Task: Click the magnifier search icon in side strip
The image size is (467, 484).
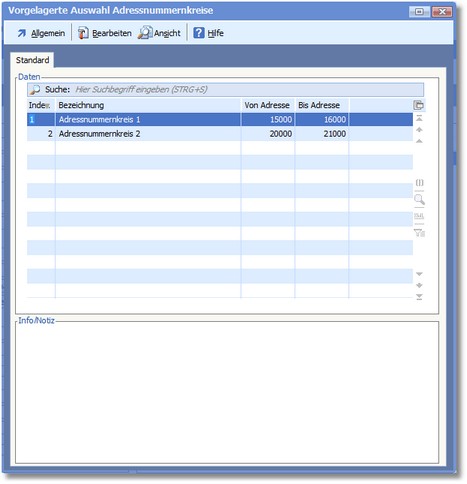Action: pyautogui.click(x=419, y=199)
